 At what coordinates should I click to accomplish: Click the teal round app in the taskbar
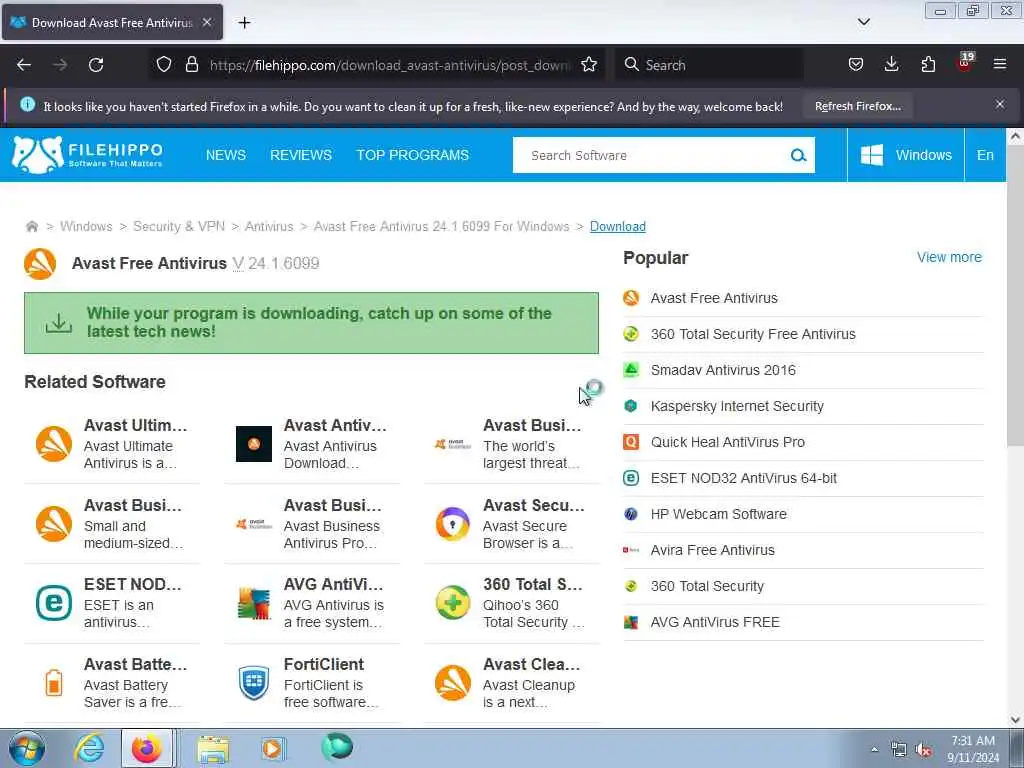coord(337,747)
